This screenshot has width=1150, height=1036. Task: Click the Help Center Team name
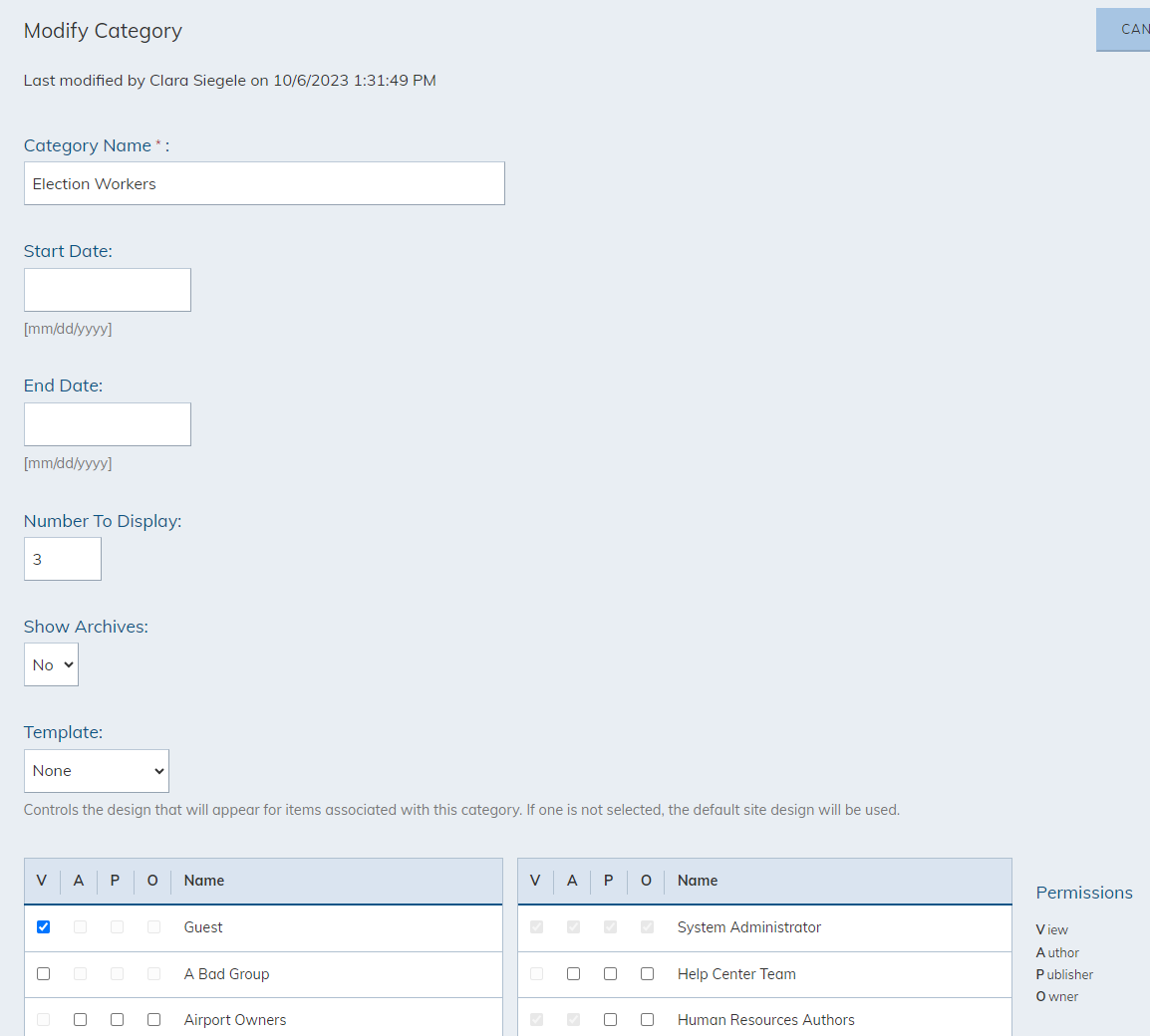736,973
